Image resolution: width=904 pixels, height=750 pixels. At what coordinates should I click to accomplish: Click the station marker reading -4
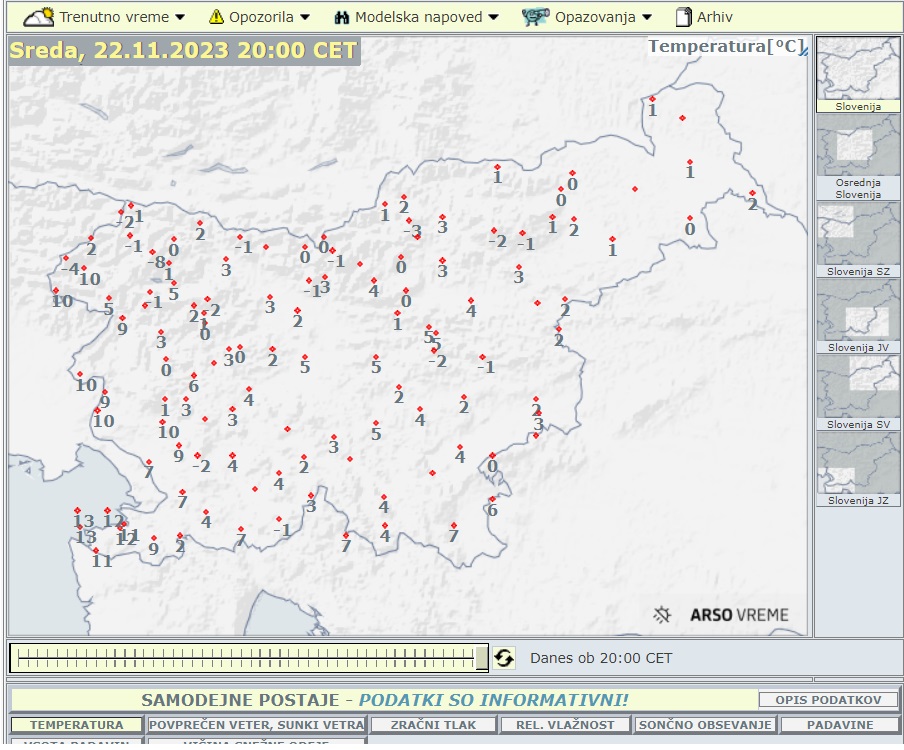(x=66, y=258)
